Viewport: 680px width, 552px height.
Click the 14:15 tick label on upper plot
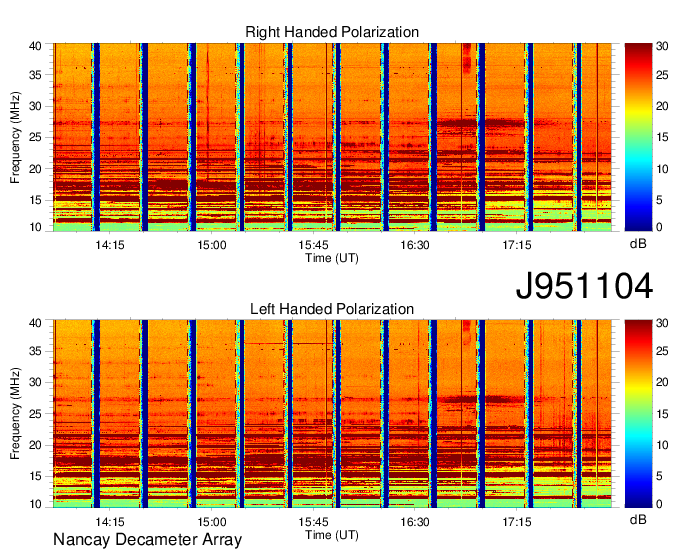[x=110, y=245]
